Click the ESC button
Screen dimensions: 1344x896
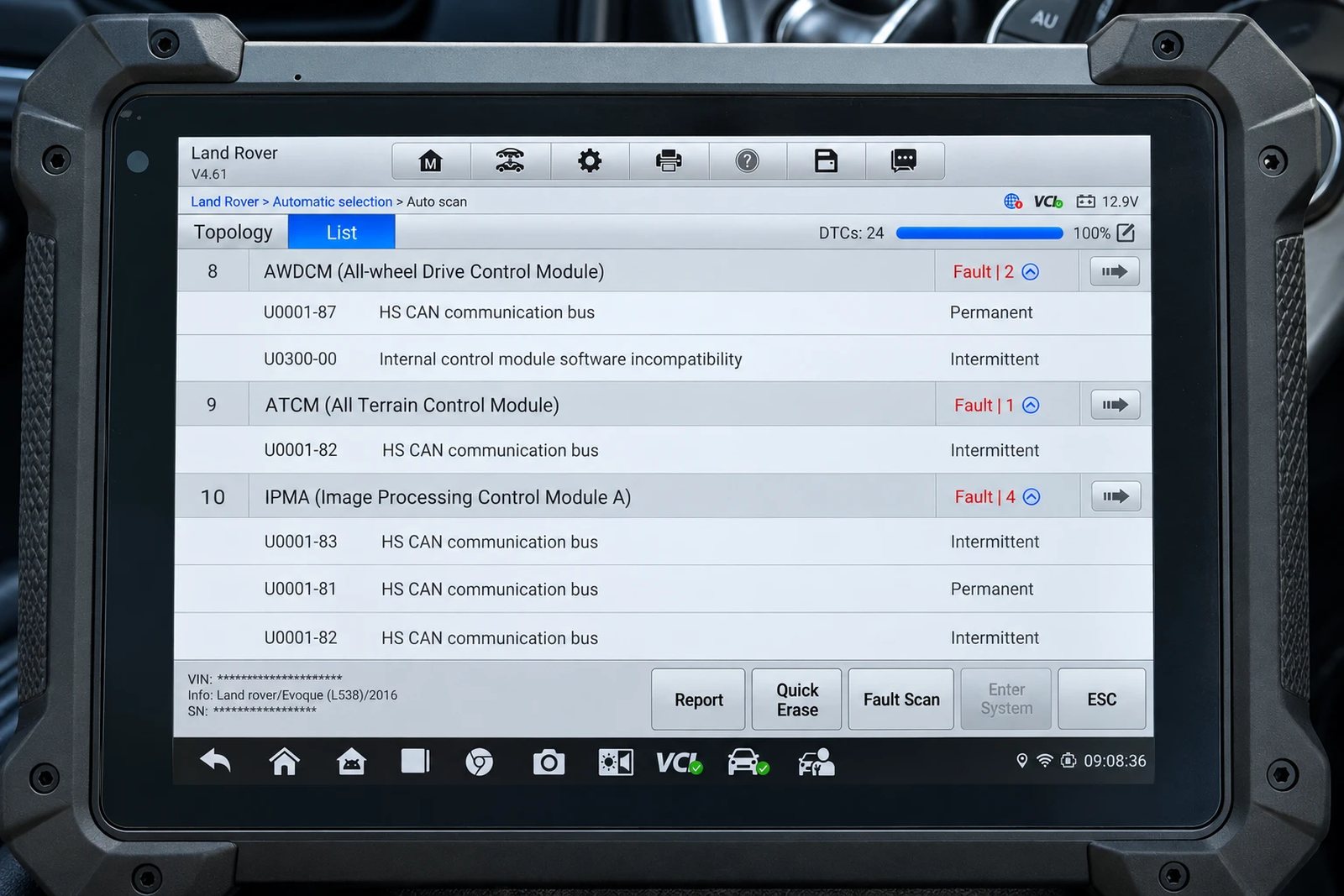(1102, 699)
